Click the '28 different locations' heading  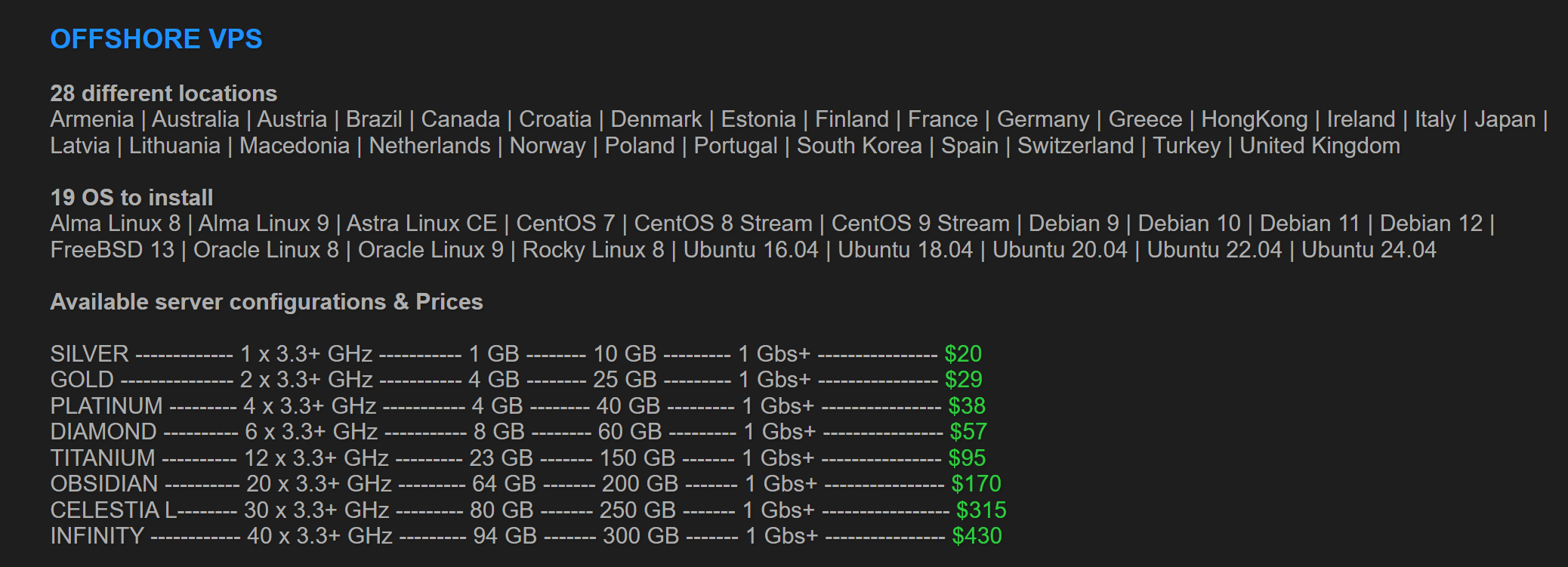pyautogui.click(x=163, y=93)
